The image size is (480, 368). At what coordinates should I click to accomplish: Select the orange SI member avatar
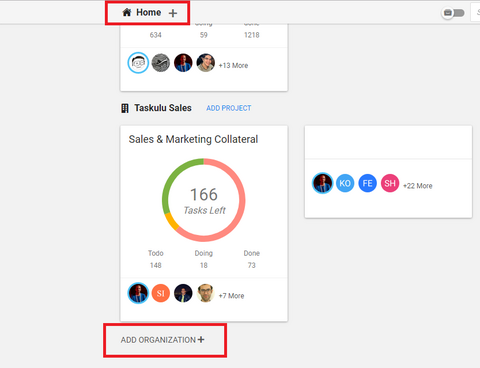click(161, 293)
